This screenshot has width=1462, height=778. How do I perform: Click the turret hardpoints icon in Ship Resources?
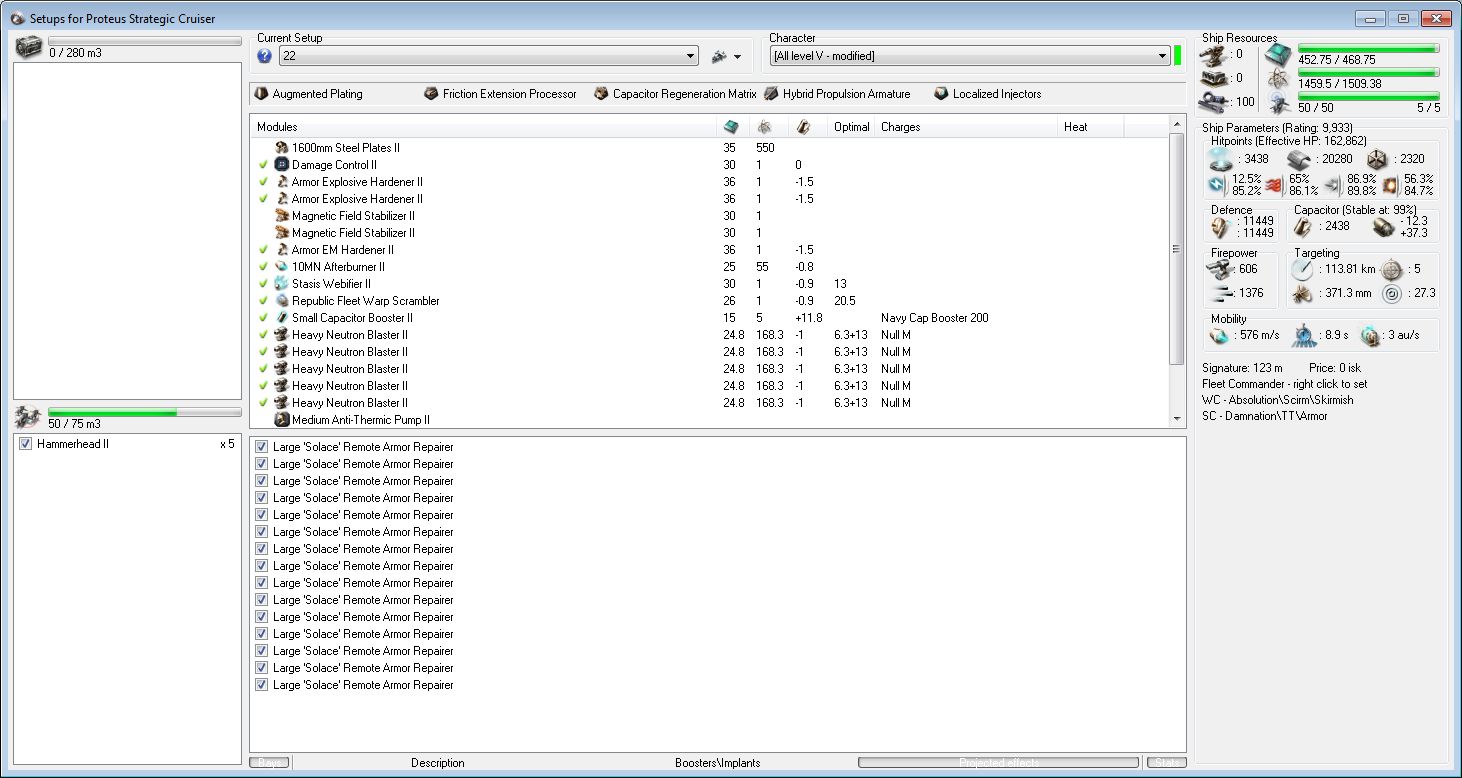[1214, 54]
